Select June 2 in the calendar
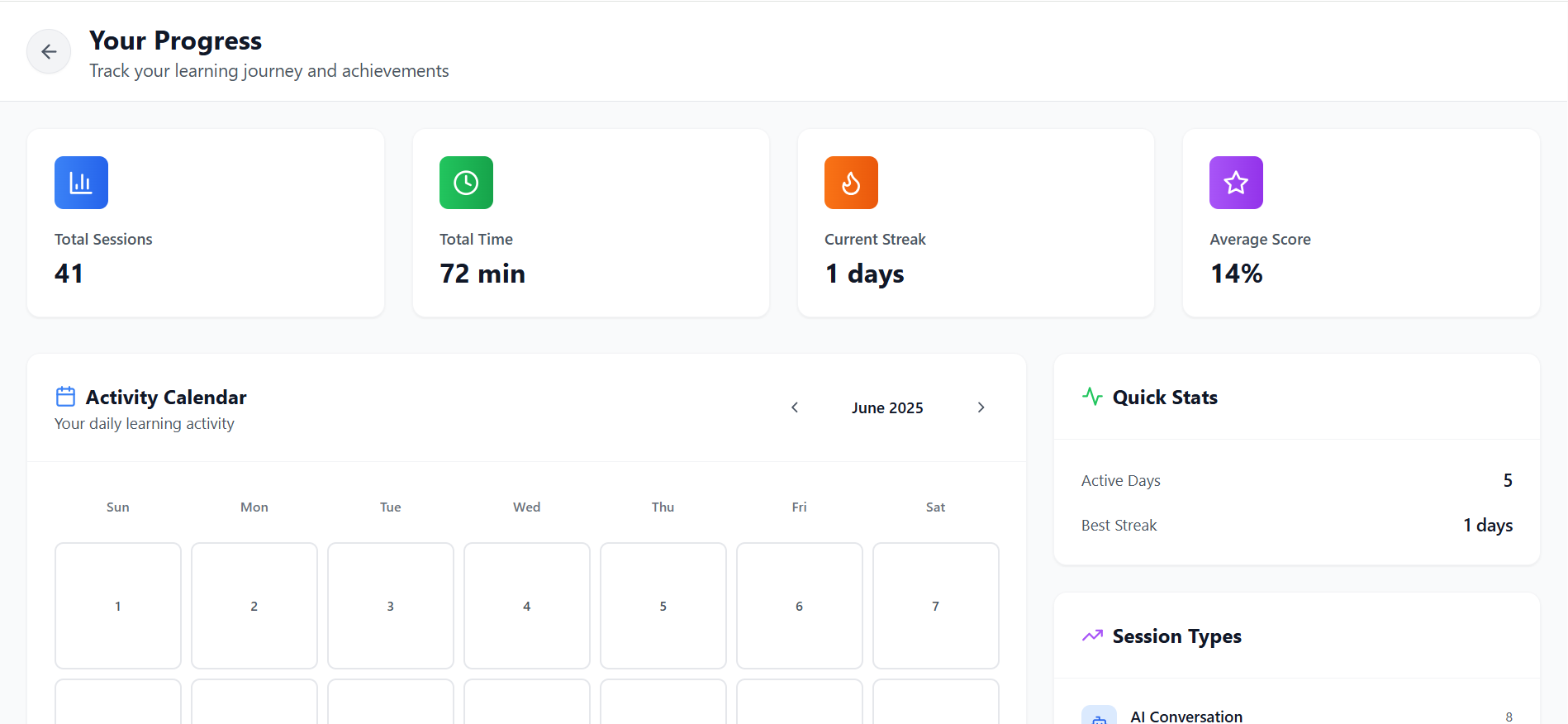 254,606
